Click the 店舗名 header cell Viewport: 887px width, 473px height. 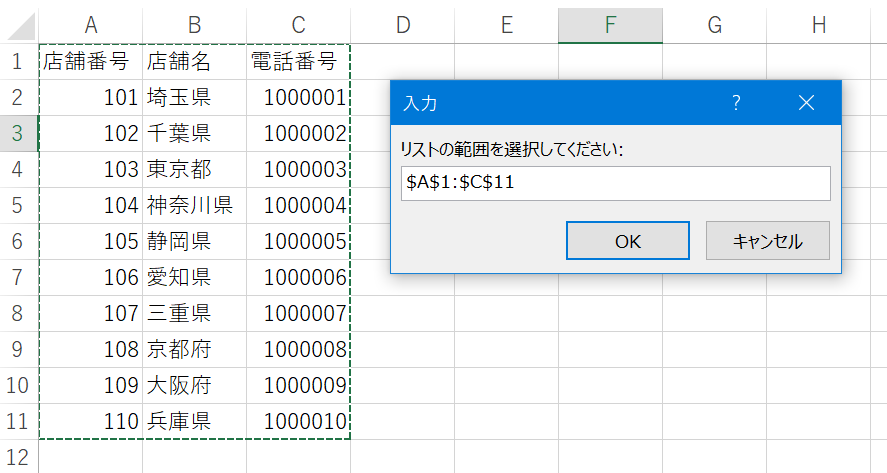click(195, 61)
